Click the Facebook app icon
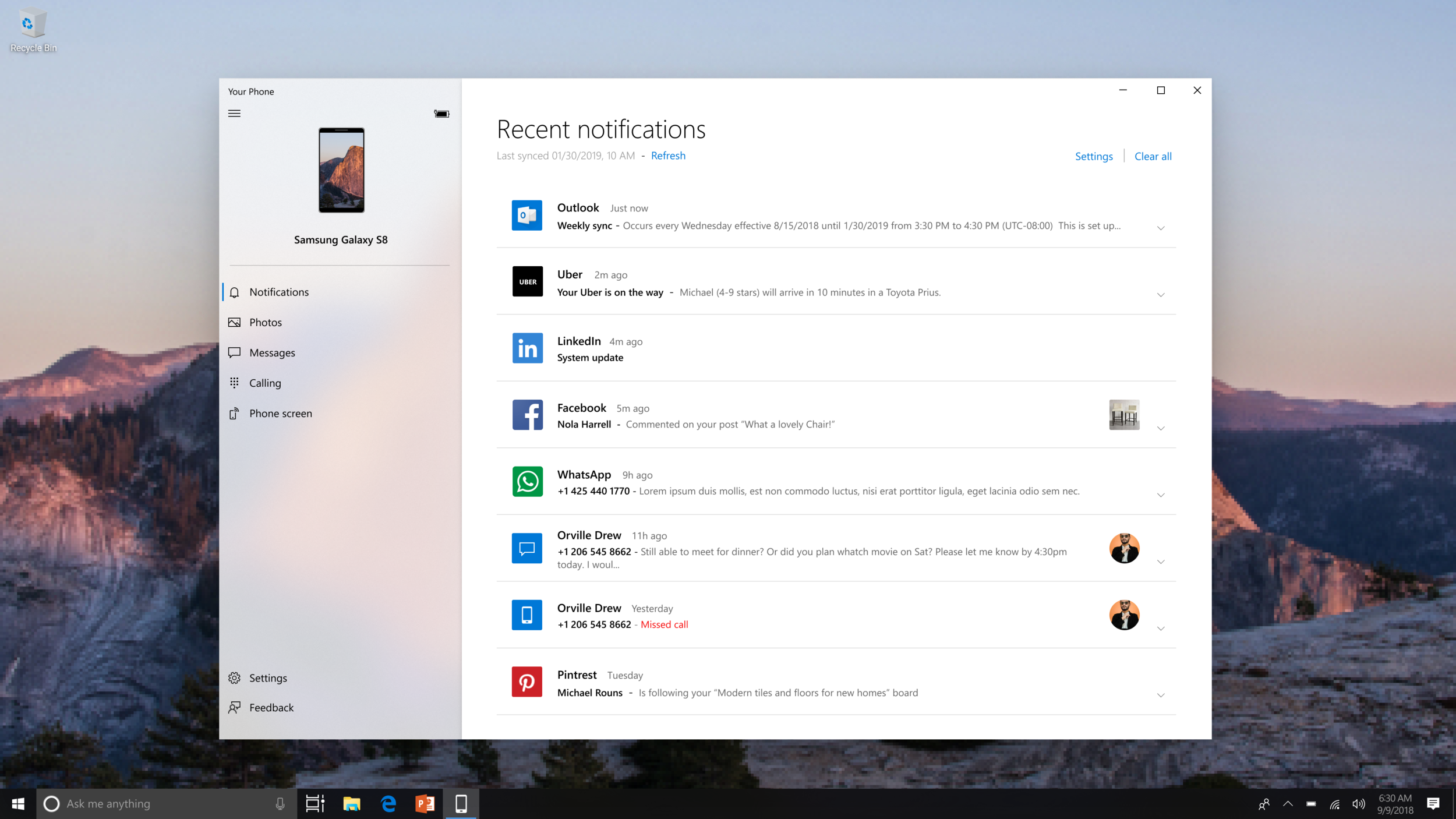This screenshot has width=1456, height=819. click(527, 415)
